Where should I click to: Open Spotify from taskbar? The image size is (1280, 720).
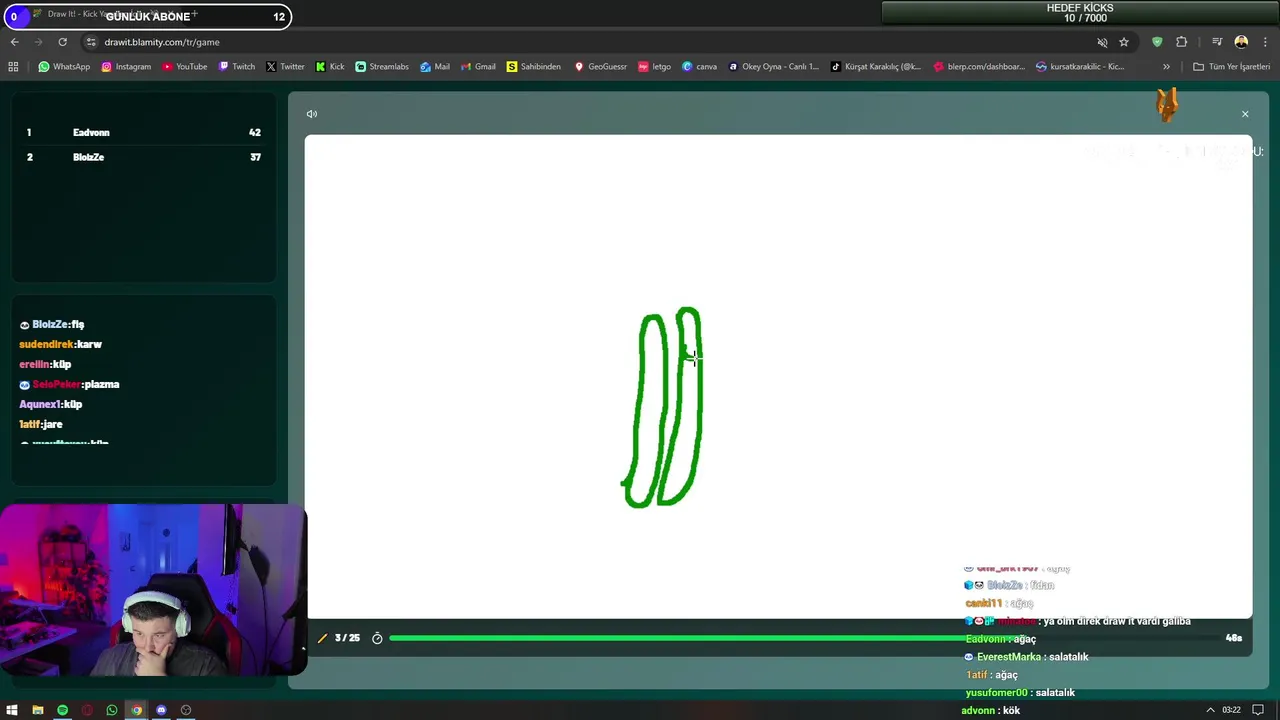(x=62, y=710)
